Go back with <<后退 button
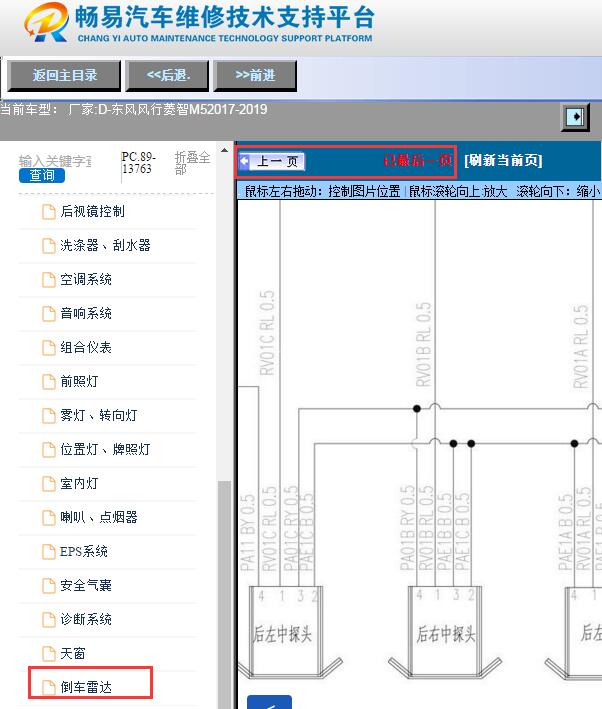Image resolution: width=602 pixels, height=709 pixels. [x=167, y=75]
